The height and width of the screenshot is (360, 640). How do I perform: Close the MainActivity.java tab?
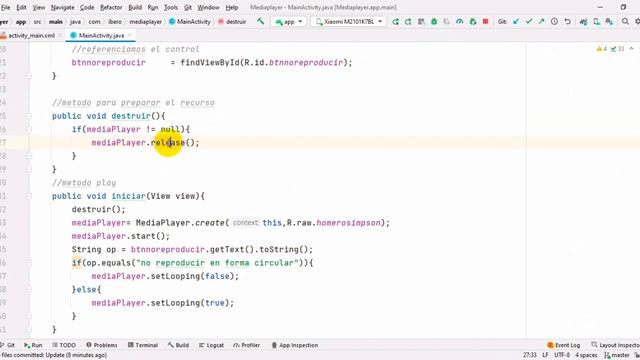130,36
